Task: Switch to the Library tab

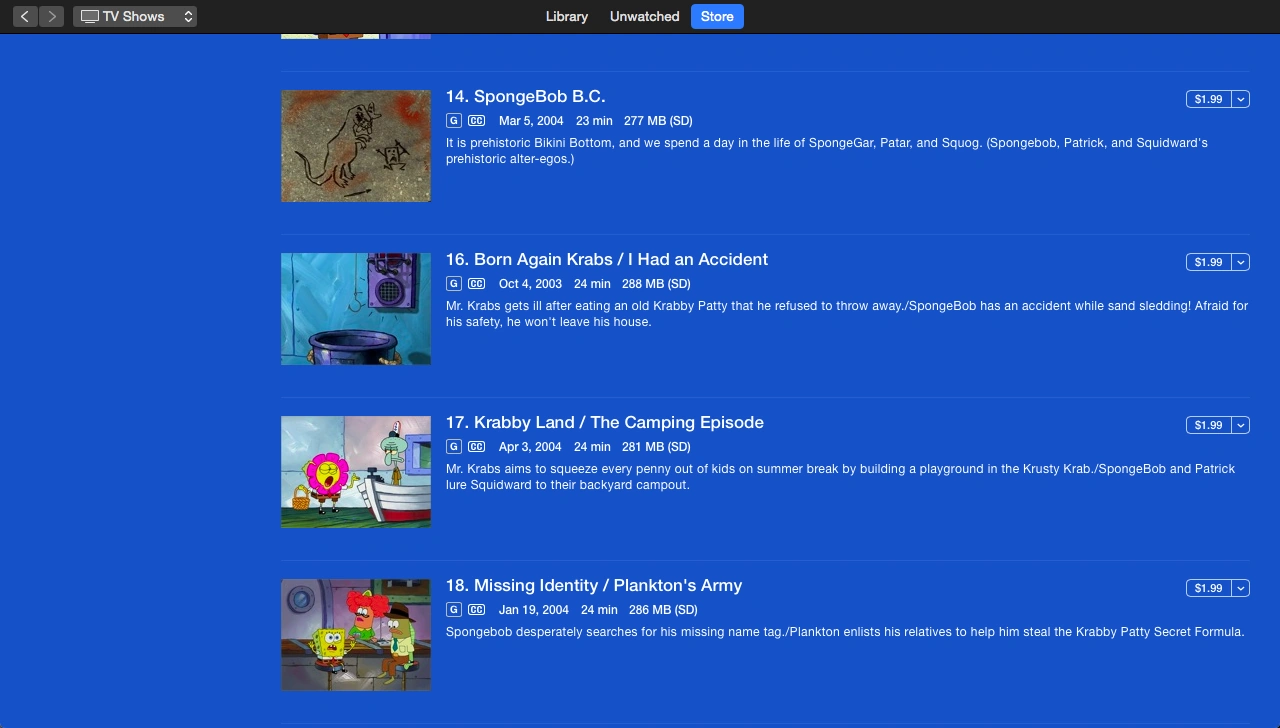Action: (567, 16)
